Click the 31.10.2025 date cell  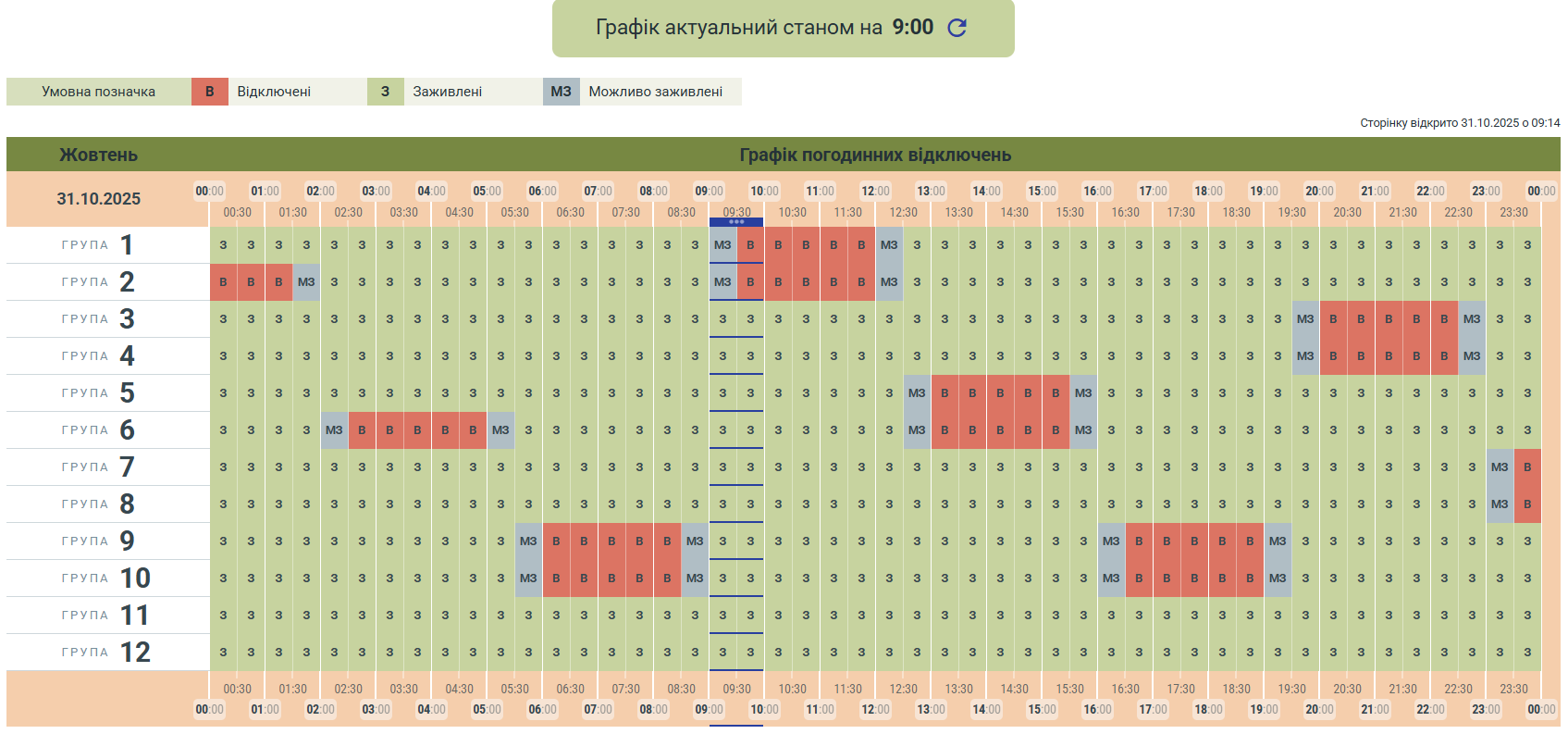(99, 199)
